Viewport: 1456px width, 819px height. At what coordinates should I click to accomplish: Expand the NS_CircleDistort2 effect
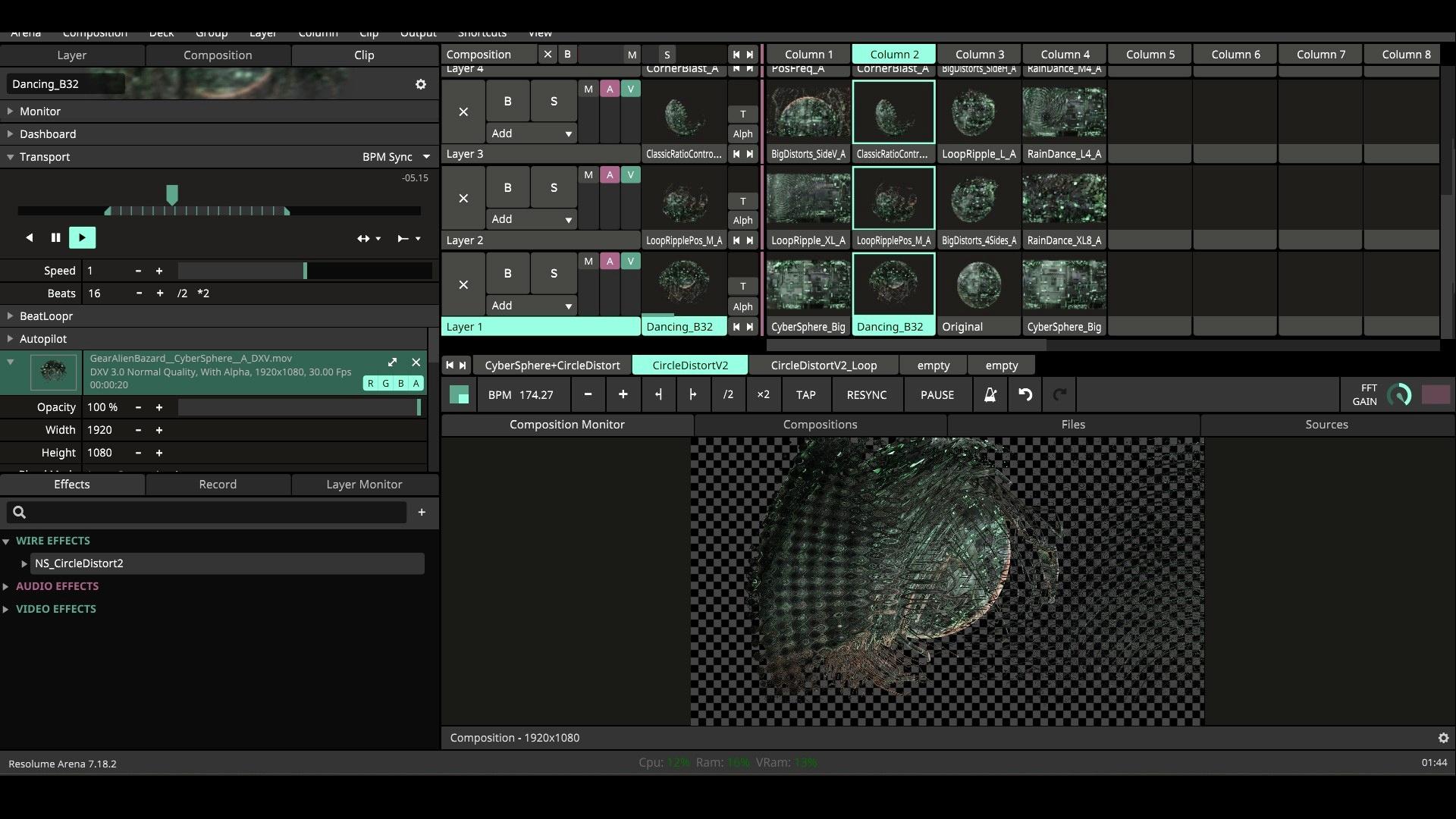(x=24, y=563)
